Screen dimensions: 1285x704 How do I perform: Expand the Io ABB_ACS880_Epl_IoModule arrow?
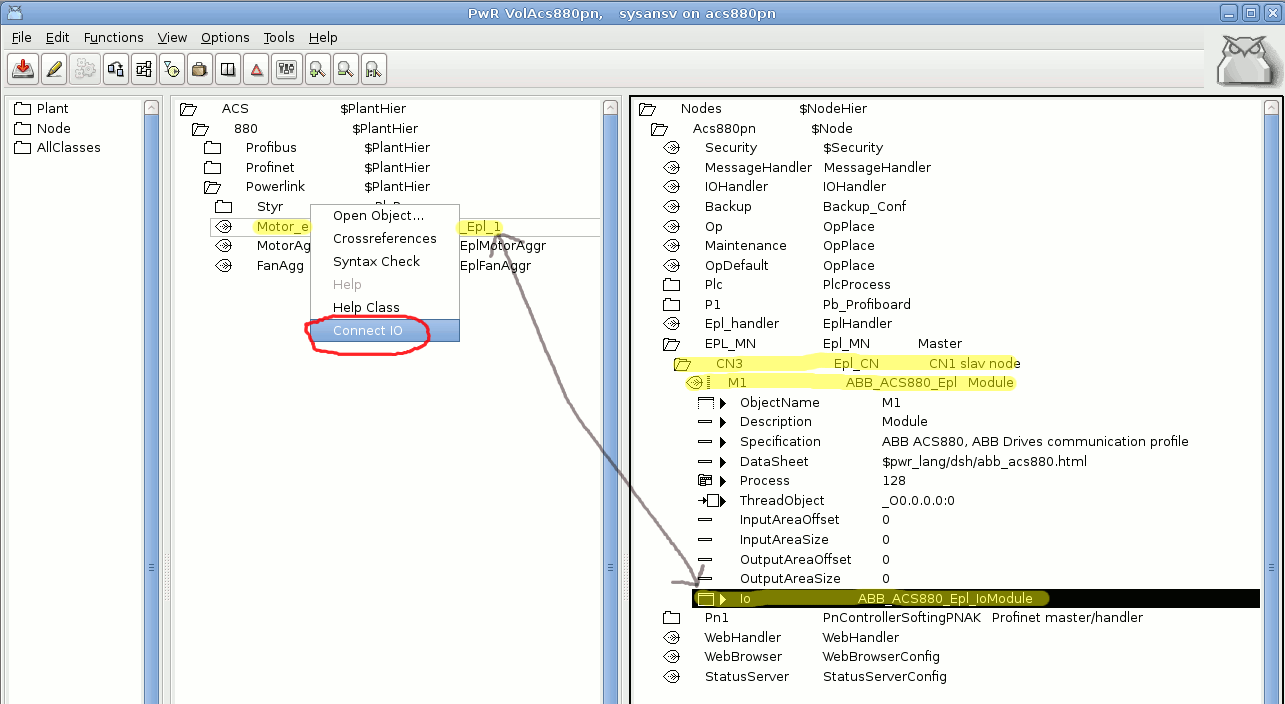(x=723, y=599)
